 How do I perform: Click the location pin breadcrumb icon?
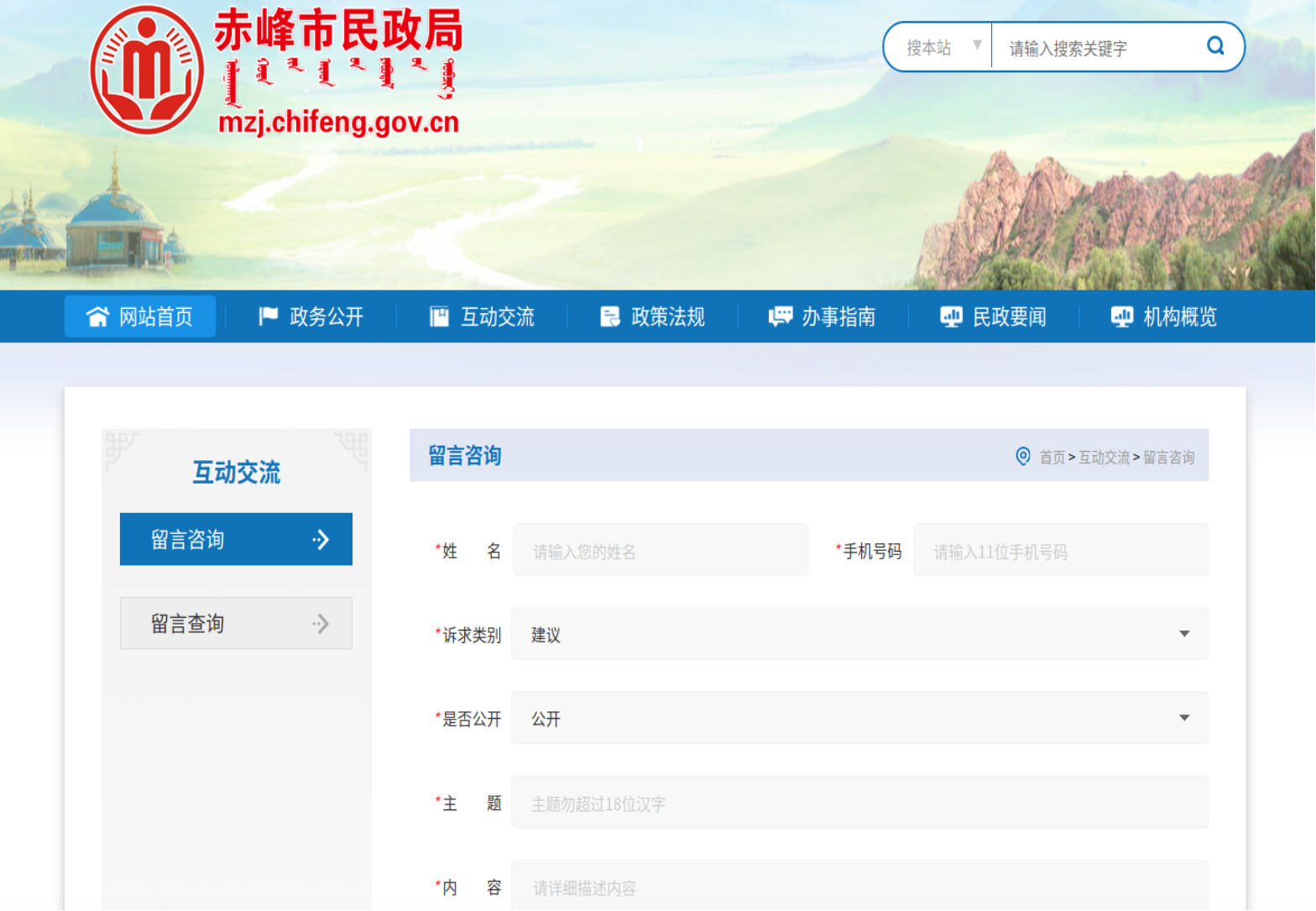1023,456
